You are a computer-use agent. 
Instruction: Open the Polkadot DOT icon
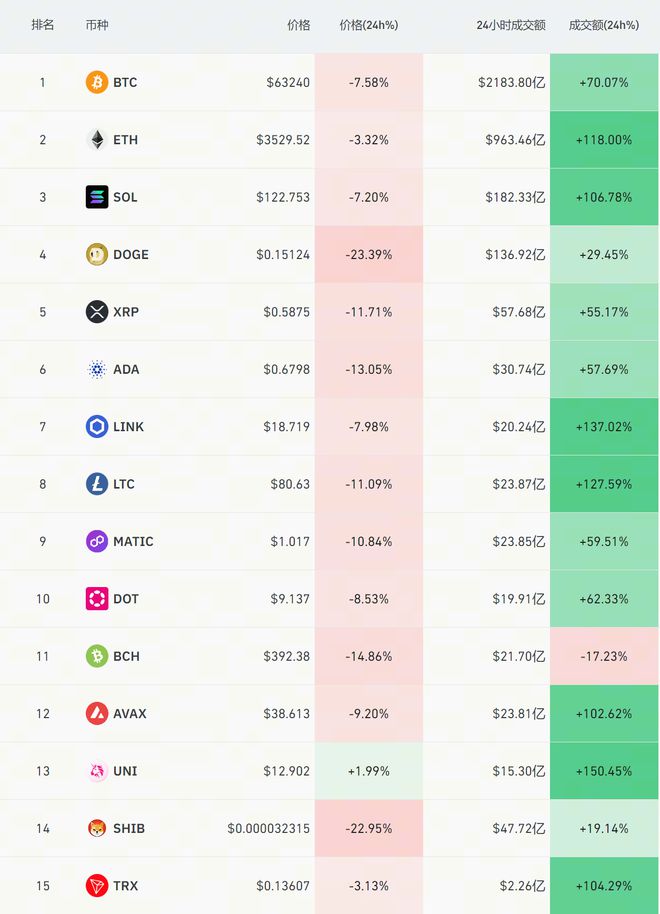click(97, 599)
